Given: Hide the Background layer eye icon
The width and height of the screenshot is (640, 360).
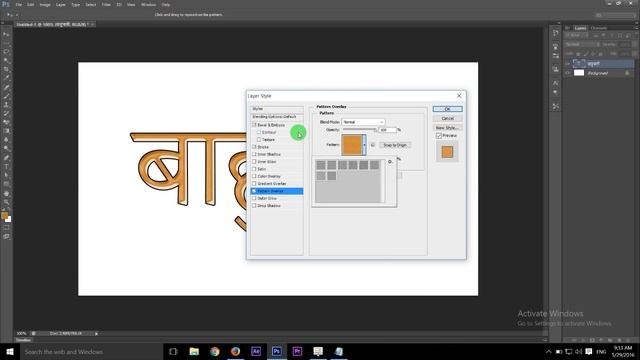Looking at the screenshot, I should point(568,73).
